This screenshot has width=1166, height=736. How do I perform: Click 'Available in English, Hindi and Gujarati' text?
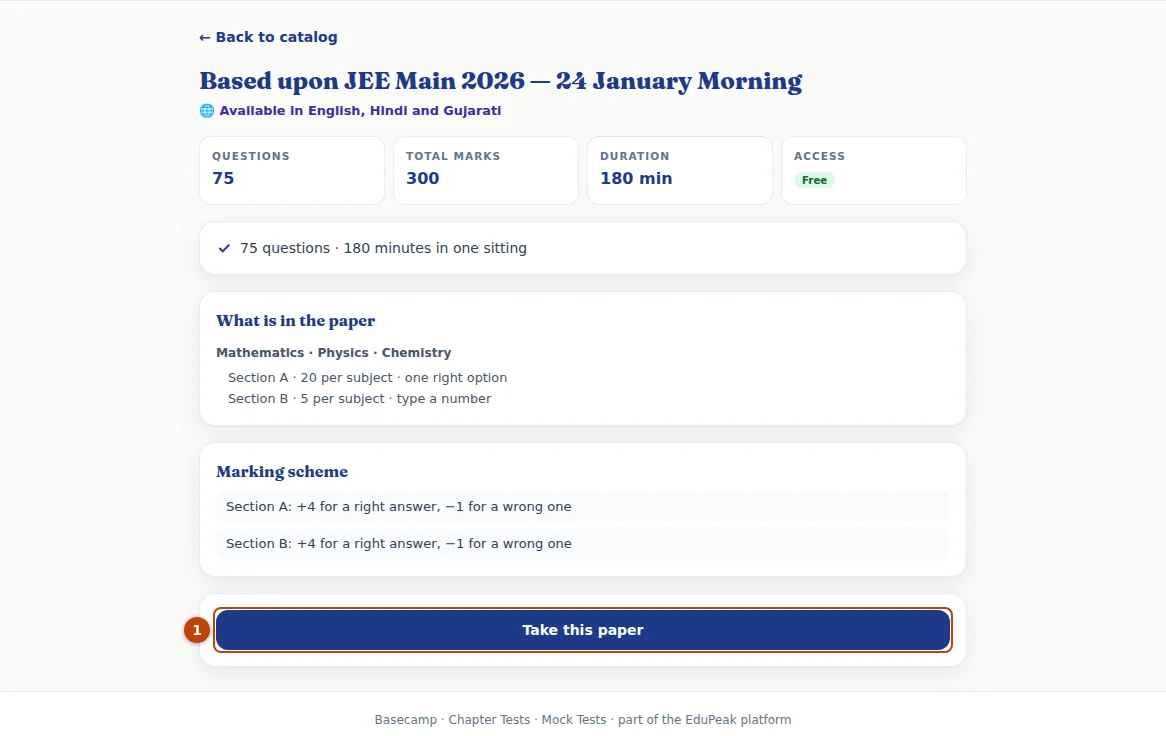[x=360, y=111]
